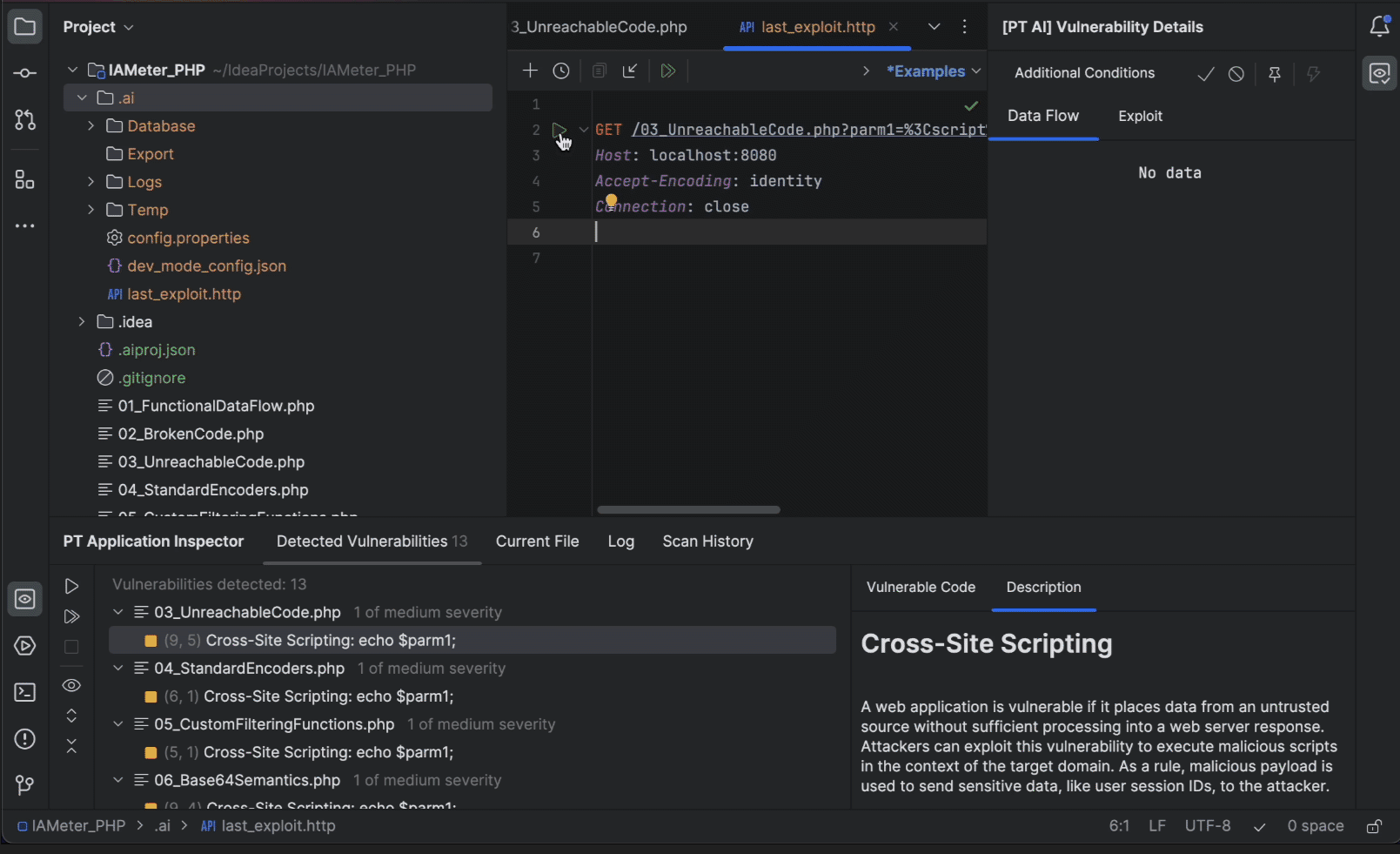Open the Git tool window icon
Screen dimensions: 1400x854
tap(25, 785)
